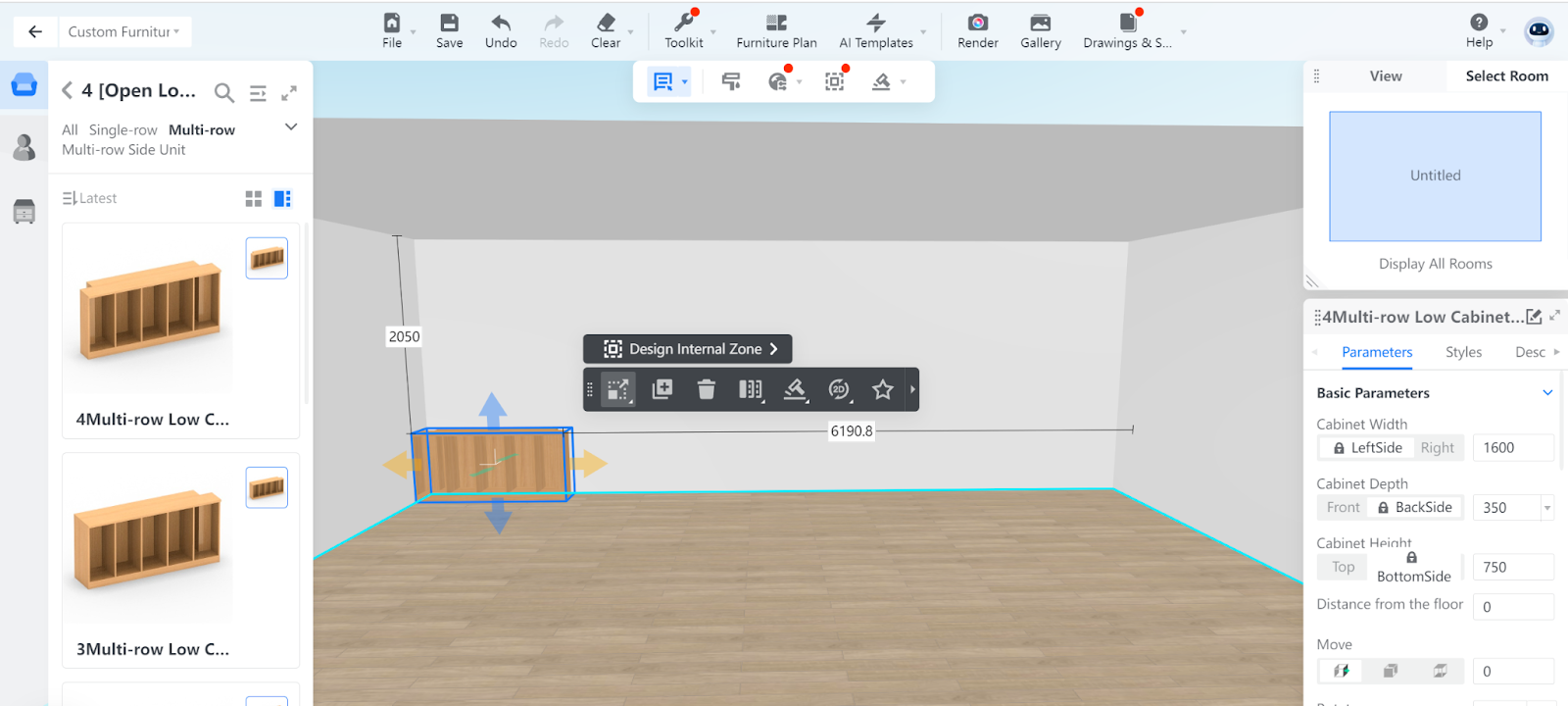Click the Save disk icon
The width and height of the screenshot is (1568, 706).
coord(449,24)
